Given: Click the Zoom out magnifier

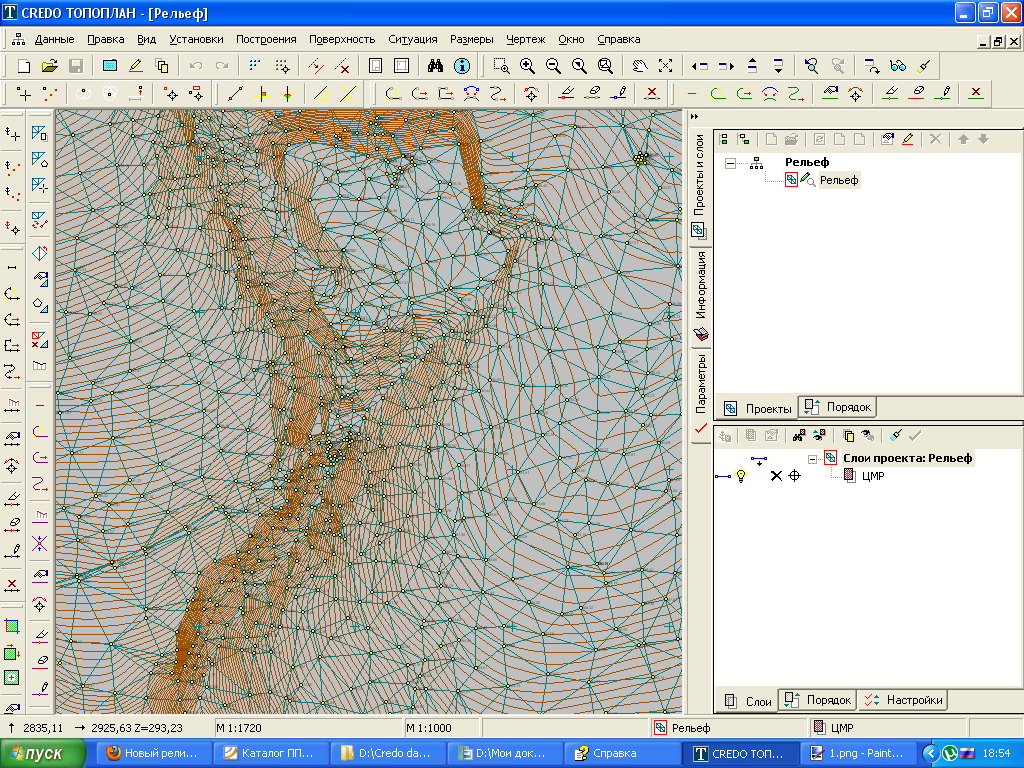Looking at the screenshot, I should tap(553, 65).
